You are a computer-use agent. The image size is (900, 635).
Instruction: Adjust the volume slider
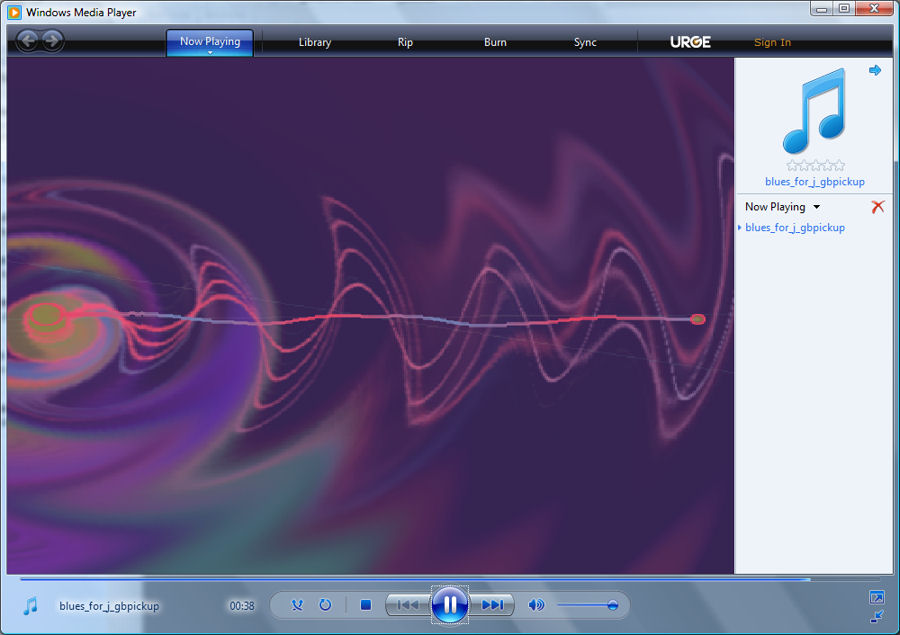[587, 605]
